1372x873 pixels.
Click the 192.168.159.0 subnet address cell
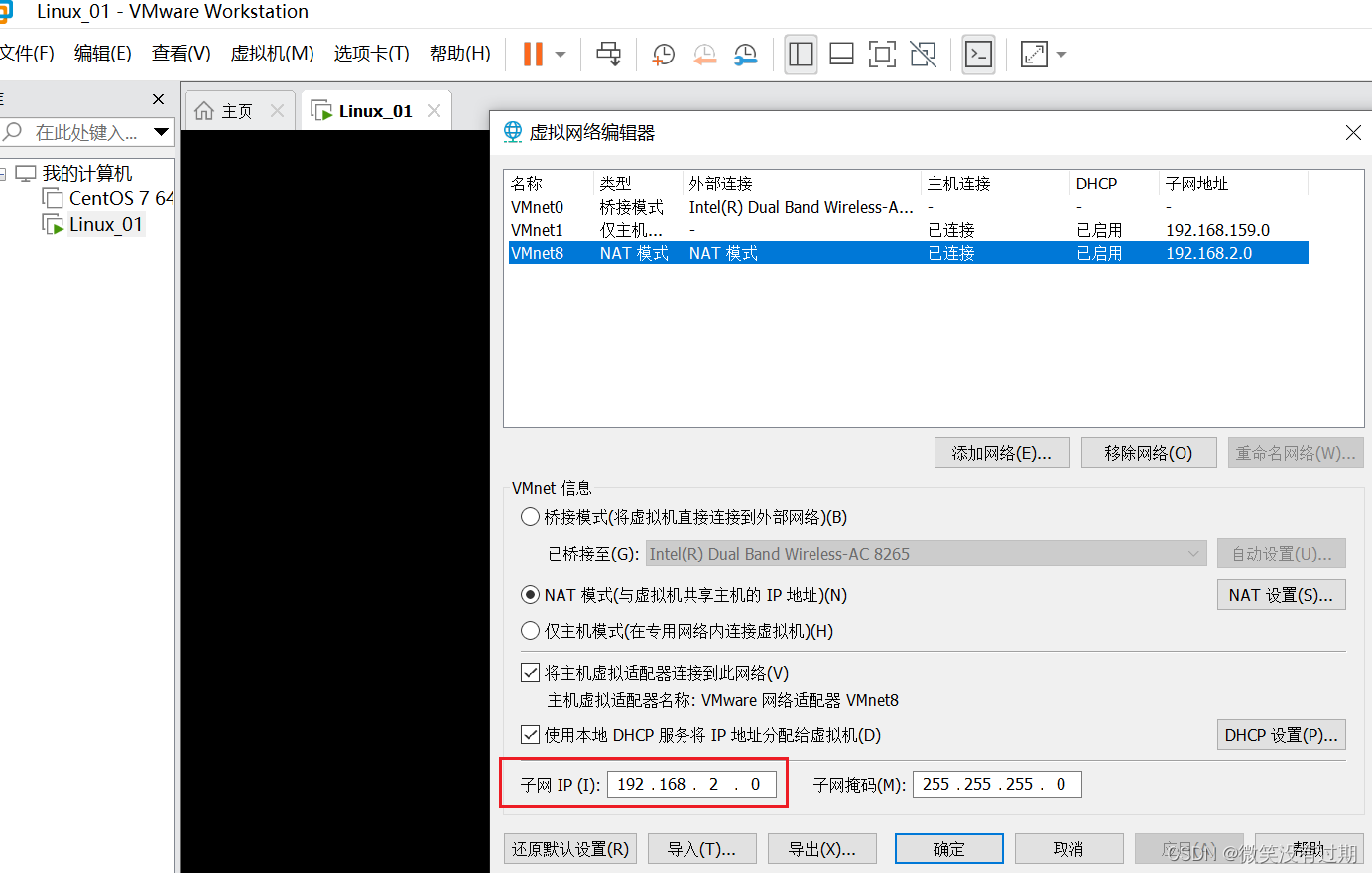point(1217,230)
